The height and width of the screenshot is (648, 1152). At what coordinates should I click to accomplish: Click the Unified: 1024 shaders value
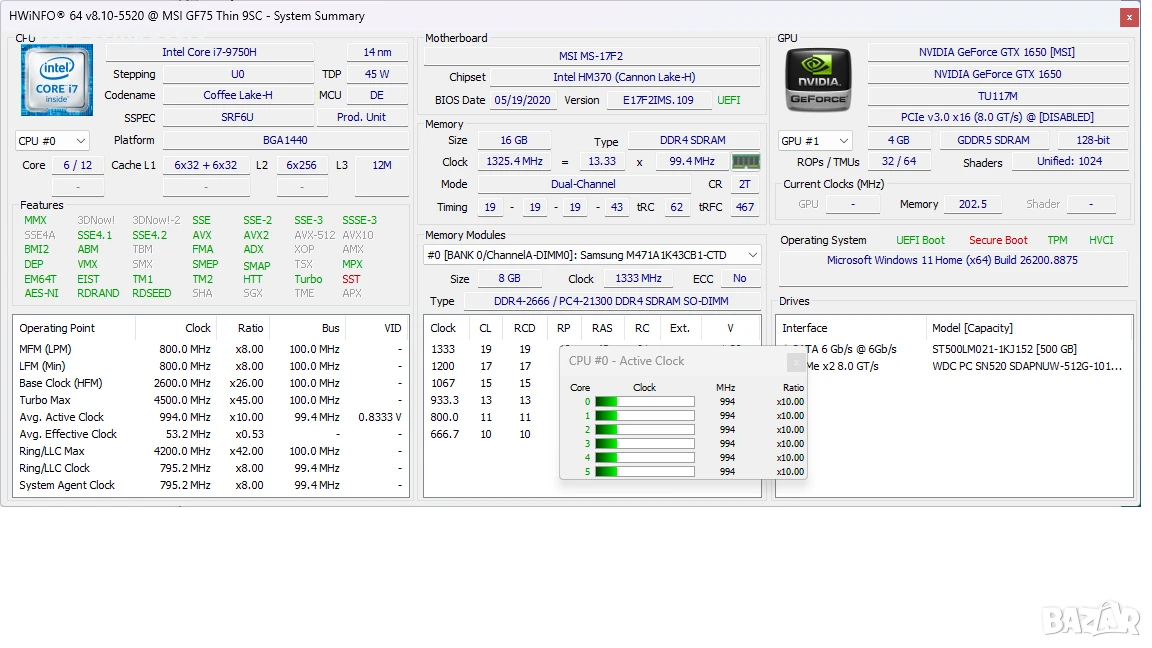pyautogui.click(x=1069, y=161)
